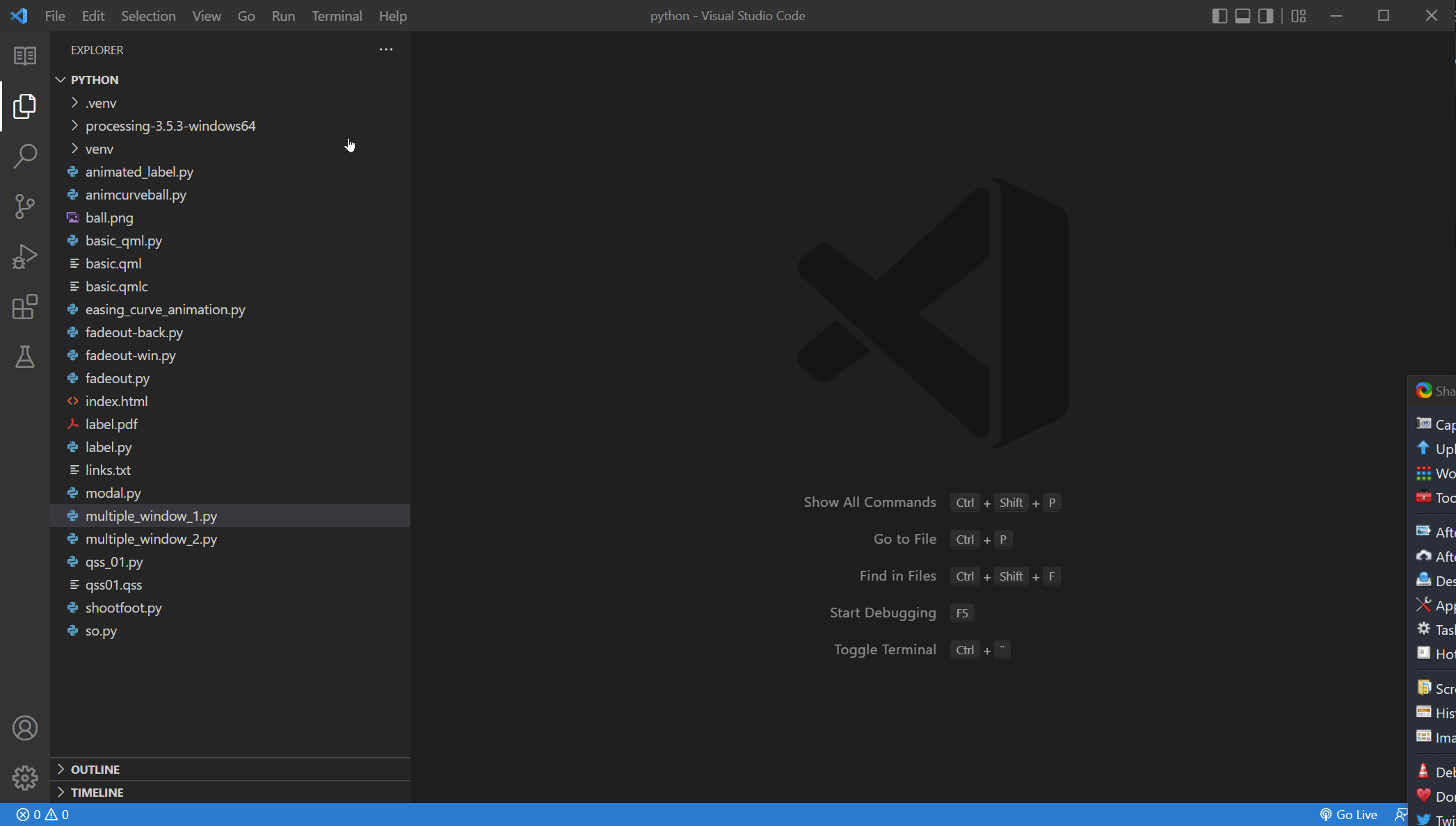Select multiple_window_1.py in explorer
1456x826 pixels.
[x=151, y=516]
